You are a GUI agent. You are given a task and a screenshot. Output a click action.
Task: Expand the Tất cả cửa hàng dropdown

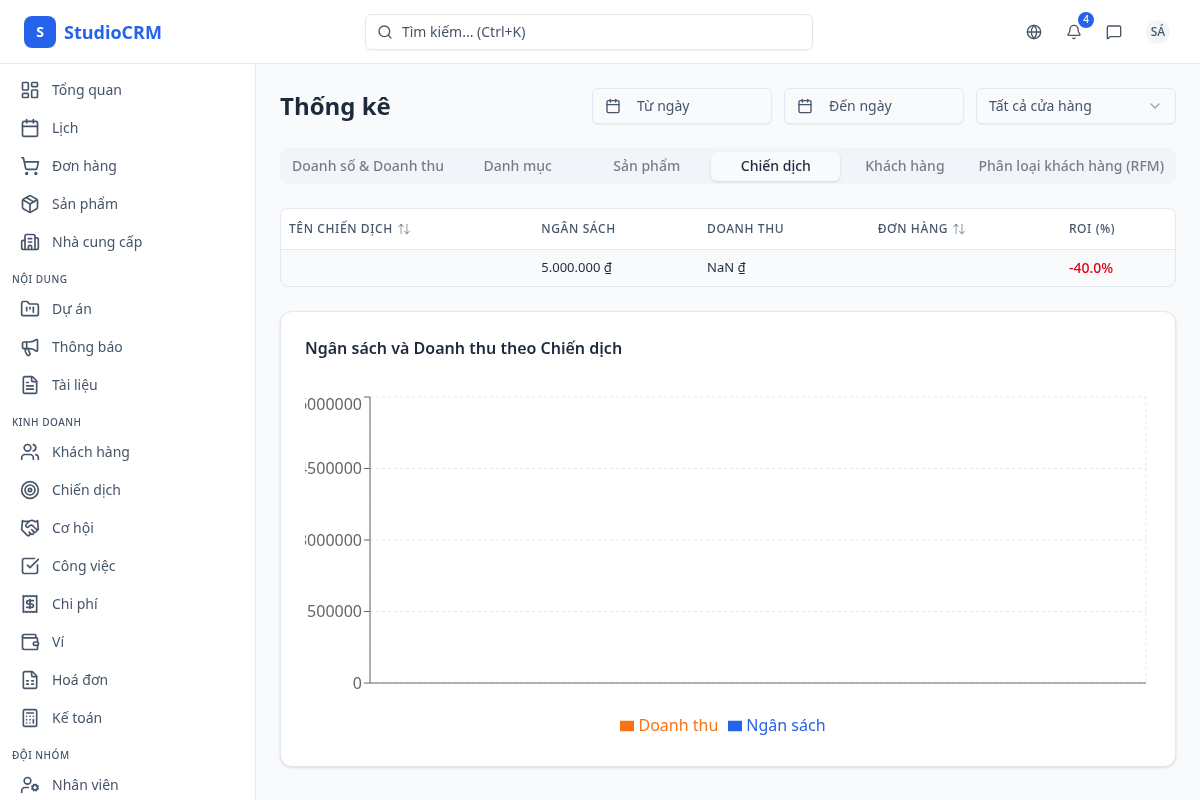click(x=1075, y=106)
